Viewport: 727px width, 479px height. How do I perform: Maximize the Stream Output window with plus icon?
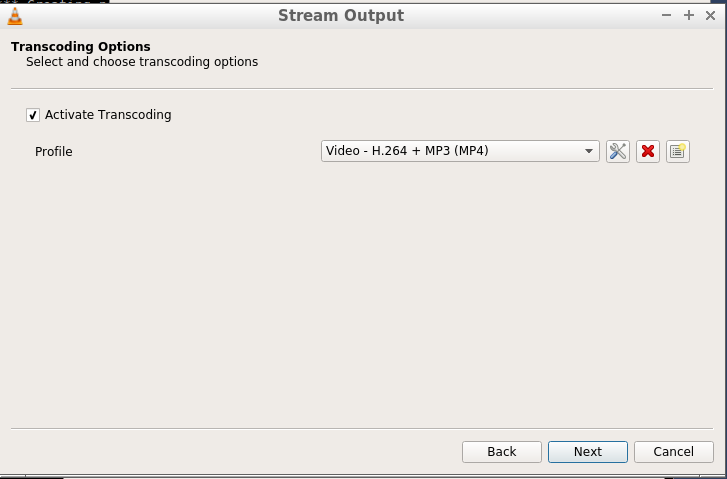pos(689,15)
